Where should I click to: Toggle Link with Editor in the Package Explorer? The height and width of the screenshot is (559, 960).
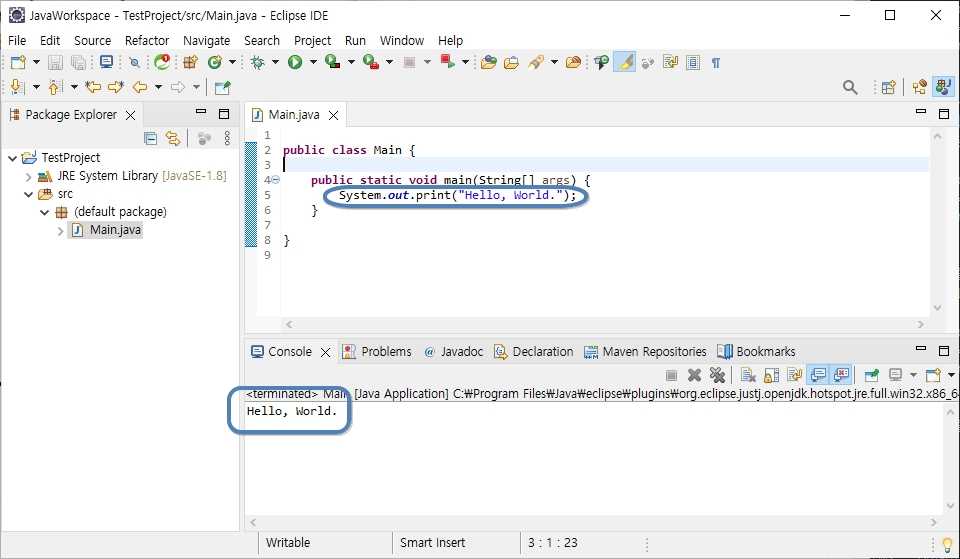[173, 138]
